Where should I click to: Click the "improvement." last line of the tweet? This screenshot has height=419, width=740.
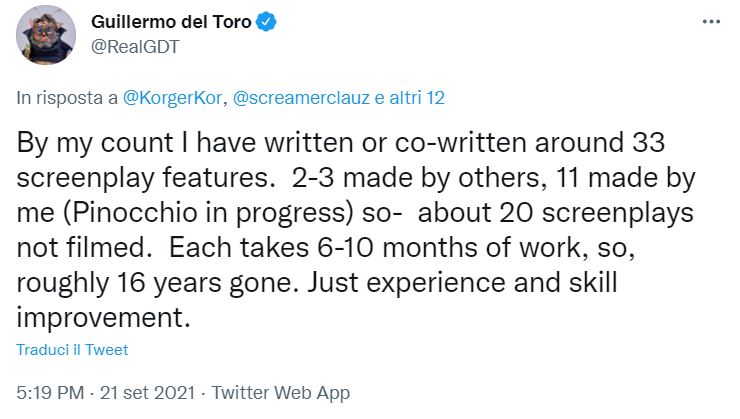pos(103,317)
